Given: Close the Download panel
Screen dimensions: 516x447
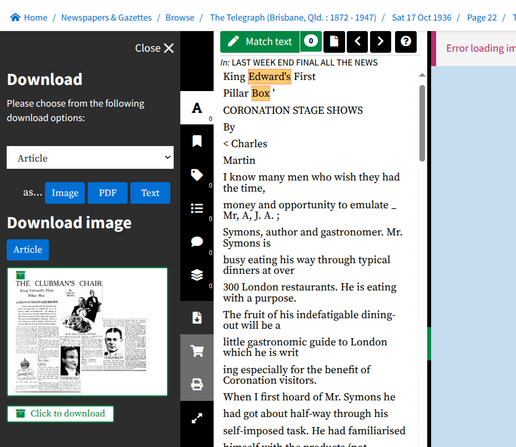Looking at the screenshot, I should tap(154, 48).
